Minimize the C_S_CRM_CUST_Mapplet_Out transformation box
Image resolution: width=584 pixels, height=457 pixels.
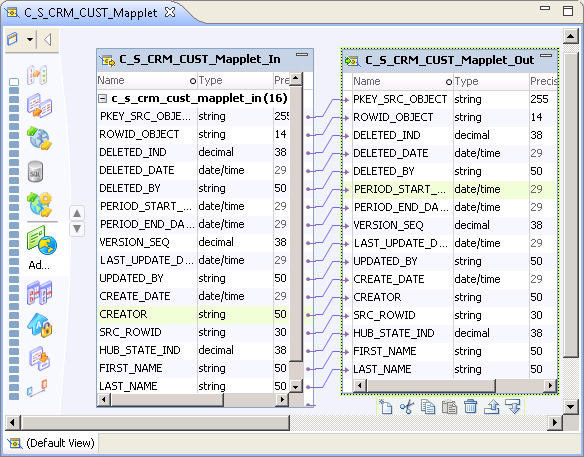pyautogui.click(x=546, y=55)
